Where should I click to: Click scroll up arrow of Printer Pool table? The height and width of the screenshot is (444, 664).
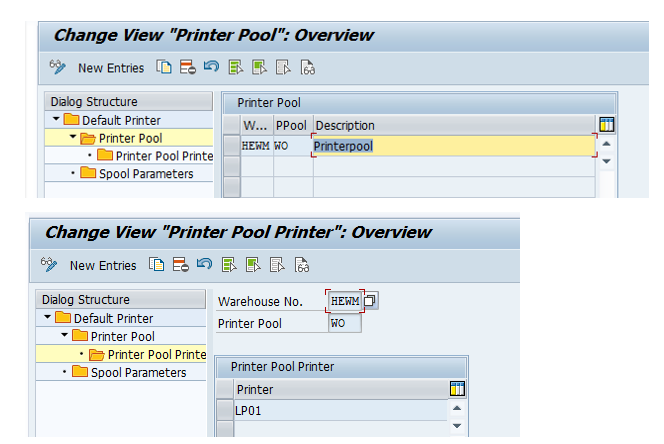[606, 144]
